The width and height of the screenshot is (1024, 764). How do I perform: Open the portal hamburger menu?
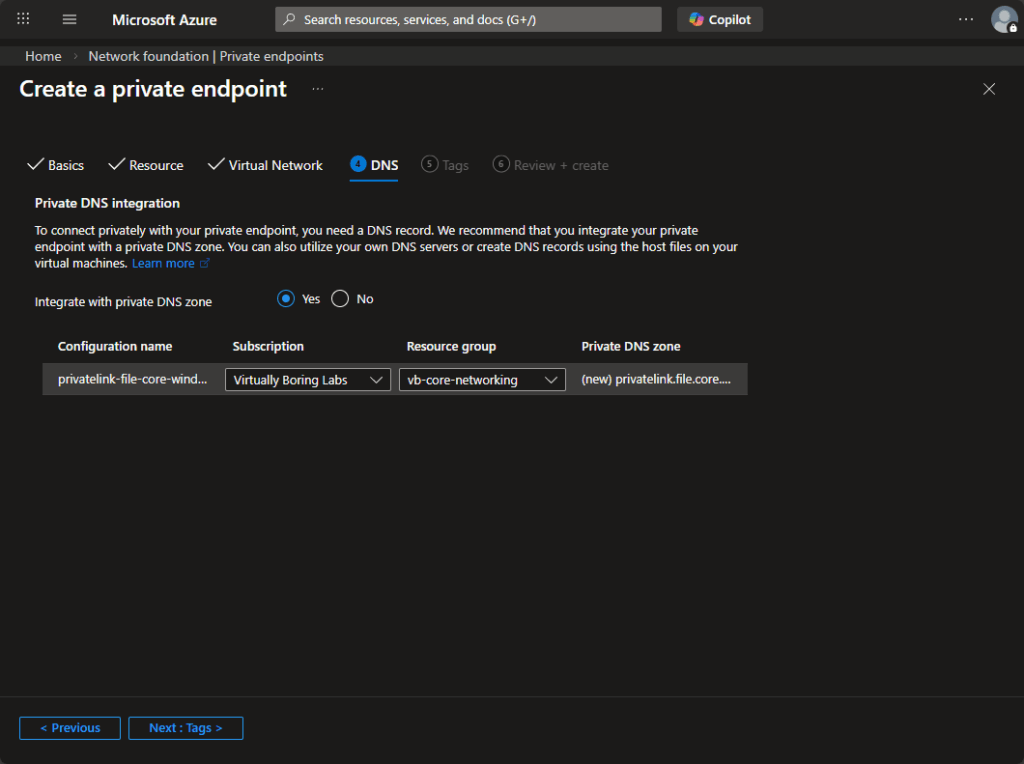69,19
